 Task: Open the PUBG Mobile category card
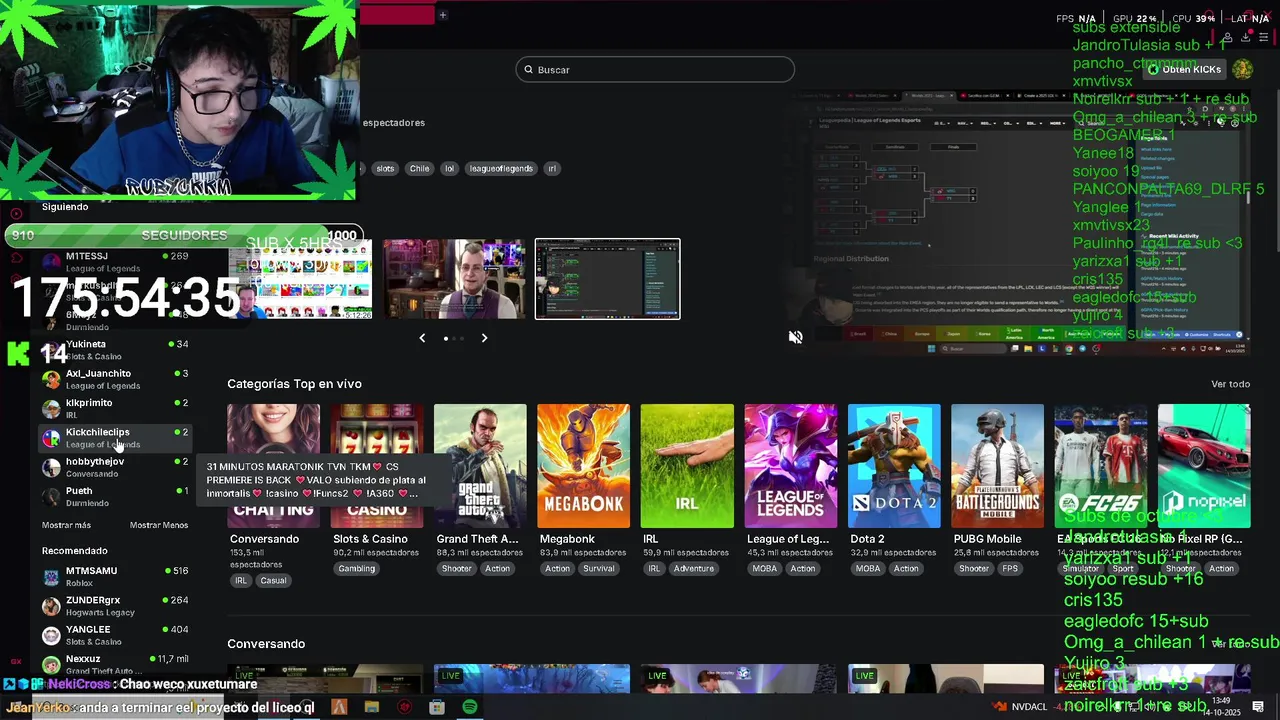[x=997, y=466]
